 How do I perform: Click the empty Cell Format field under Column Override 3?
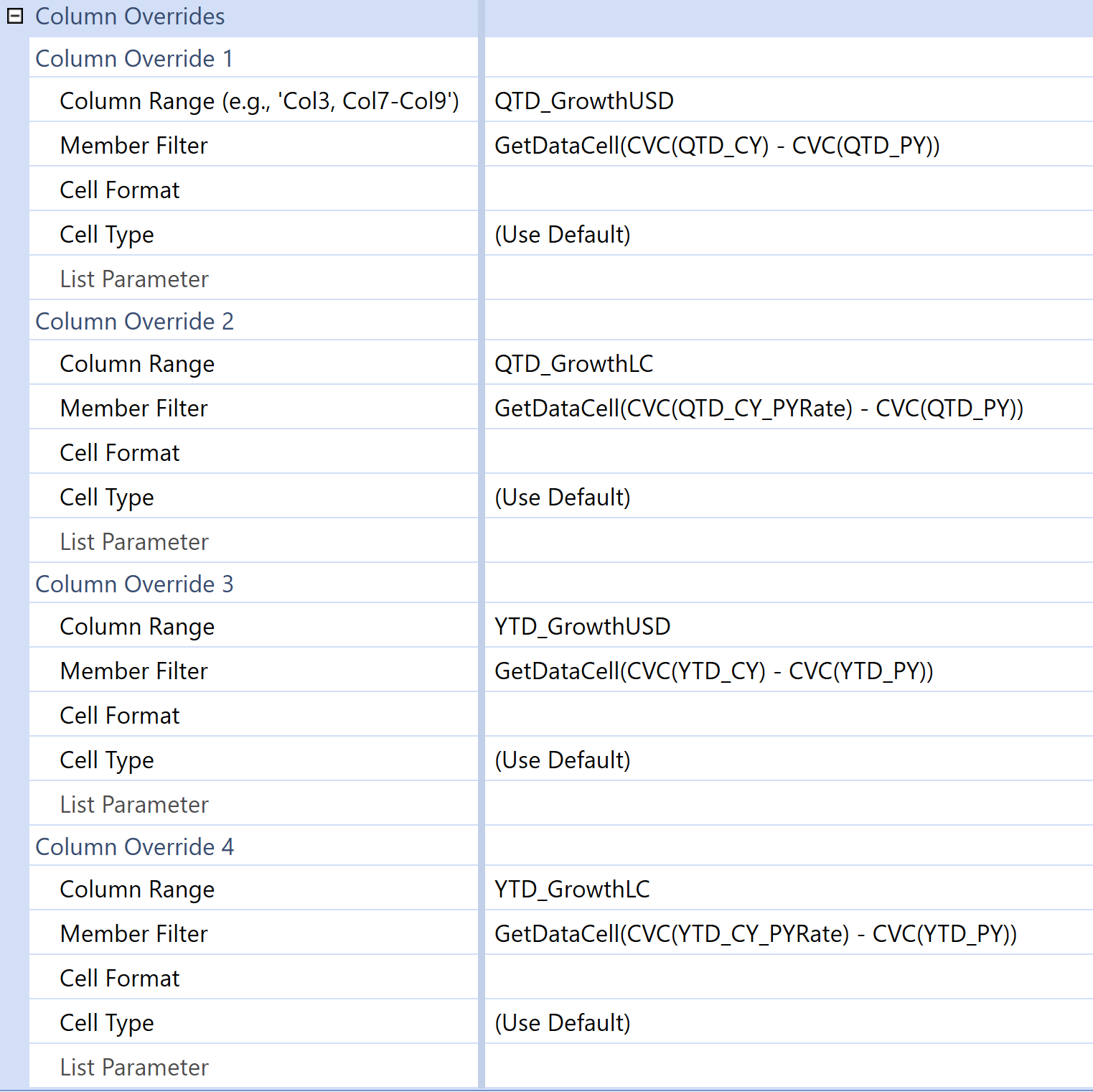[718, 715]
